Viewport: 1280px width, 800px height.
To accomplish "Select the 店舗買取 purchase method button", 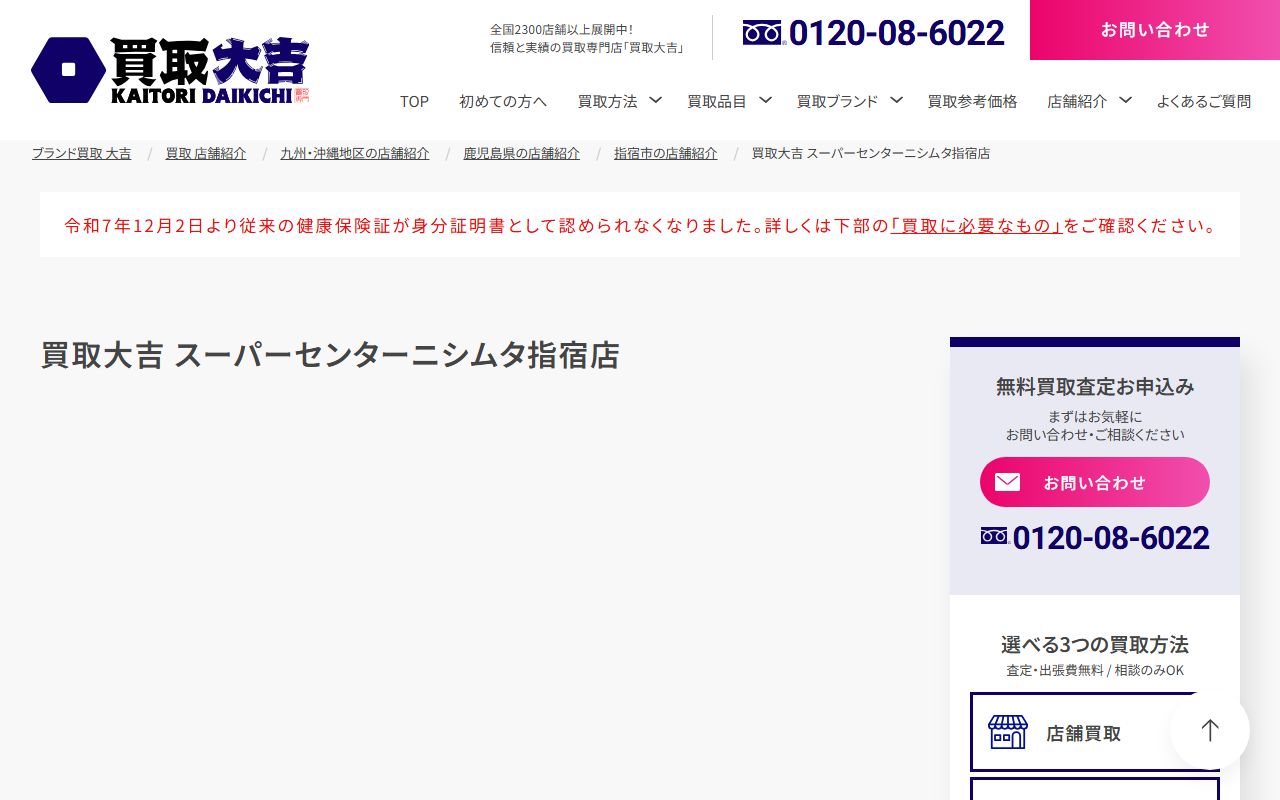I will pyautogui.click(x=1095, y=732).
